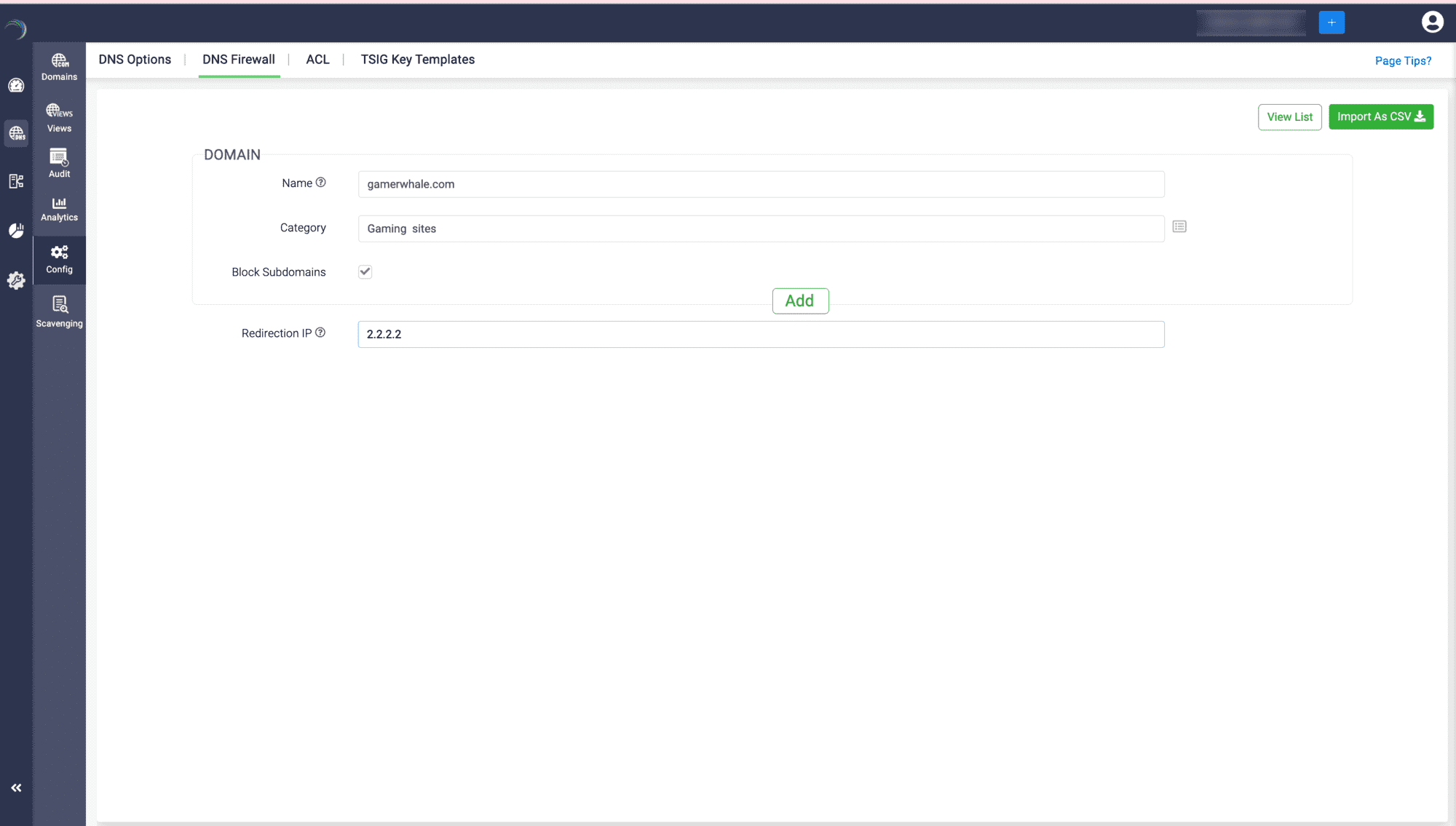
Task: Click the reports pie chart icon
Action: pyautogui.click(x=16, y=231)
